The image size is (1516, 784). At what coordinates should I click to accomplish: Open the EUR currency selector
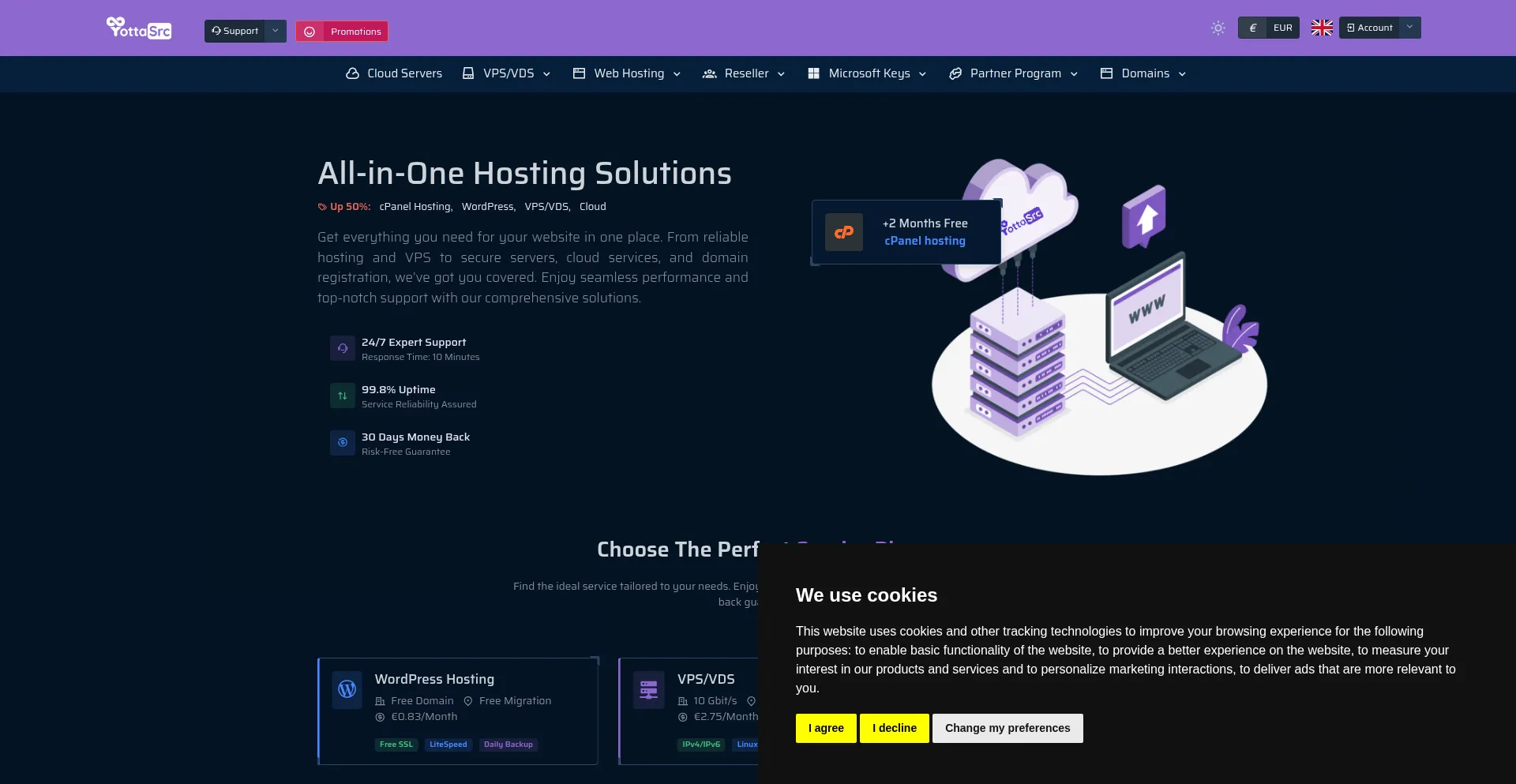pyautogui.click(x=1269, y=28)
